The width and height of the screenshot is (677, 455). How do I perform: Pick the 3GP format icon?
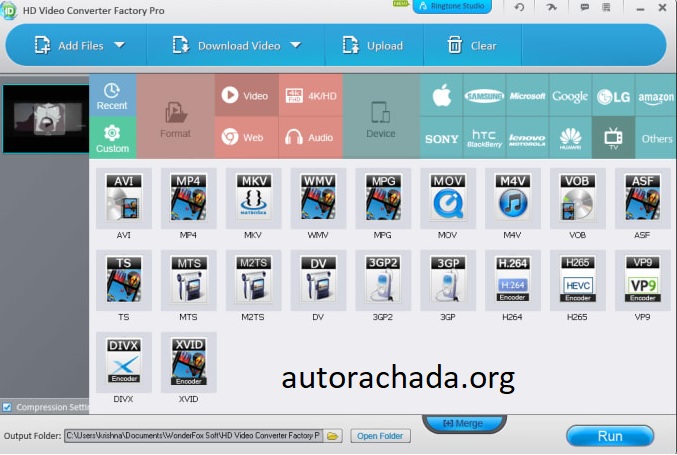[448, 280]
